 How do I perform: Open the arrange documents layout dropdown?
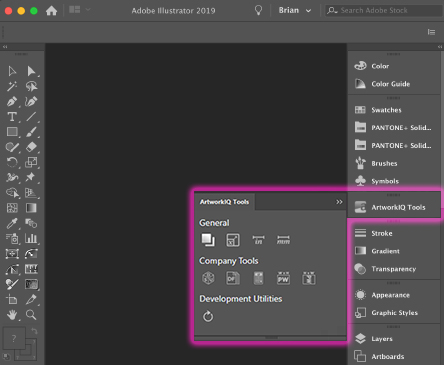tap(79, 10)
